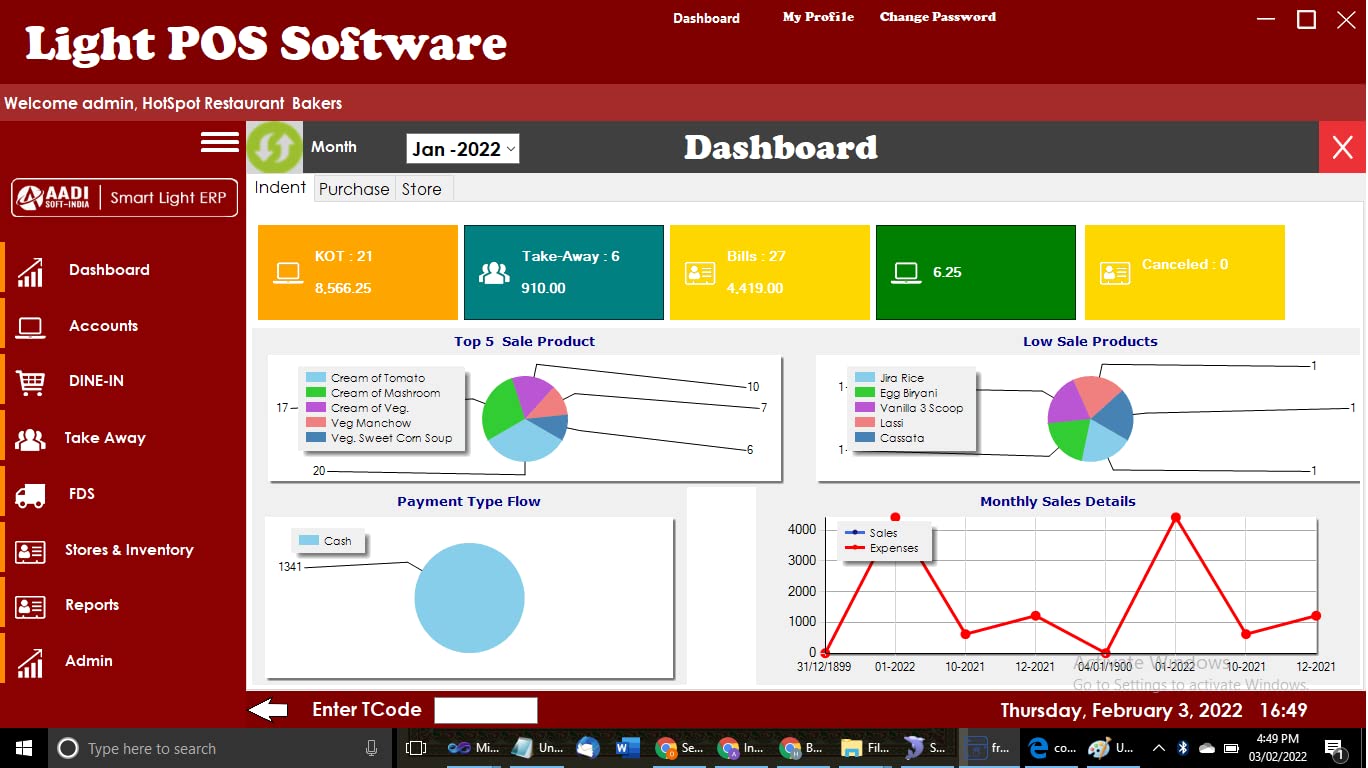Viewport: 1368px width, 768px height.
Task: Click the Enter TCode input field
Action: (485, 711)
